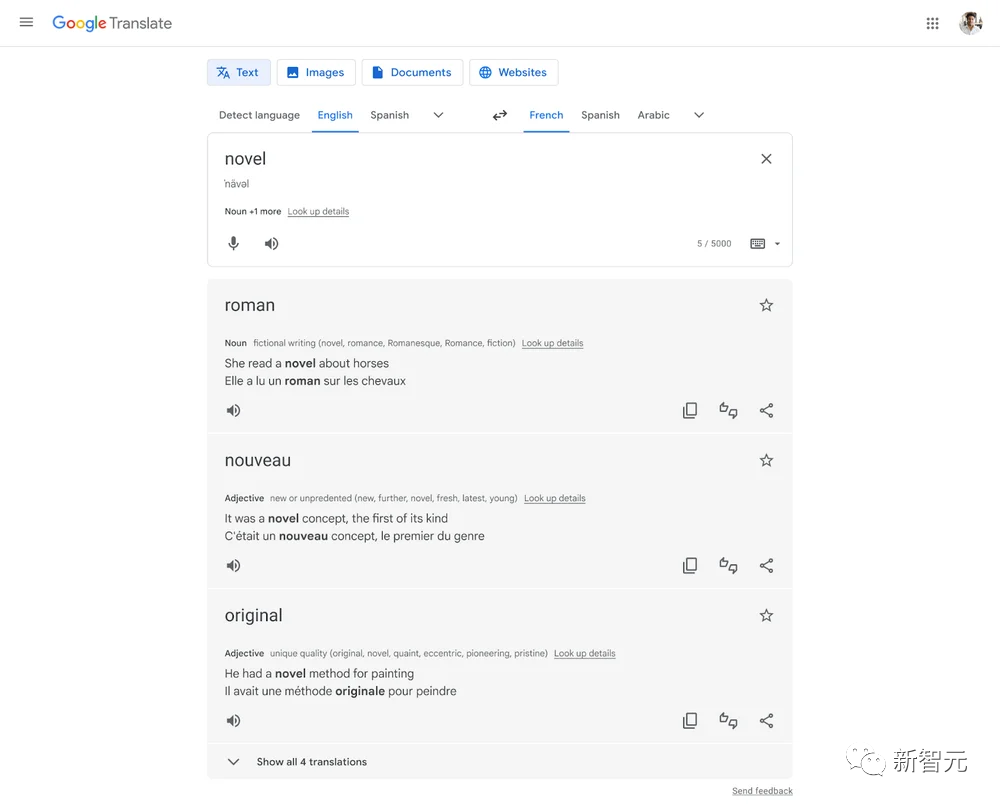Image resolution: width=1000 pixels, height=805 pixels.
Task: Click the 'Send feedback' link
Action: click(x=762, y=791)
